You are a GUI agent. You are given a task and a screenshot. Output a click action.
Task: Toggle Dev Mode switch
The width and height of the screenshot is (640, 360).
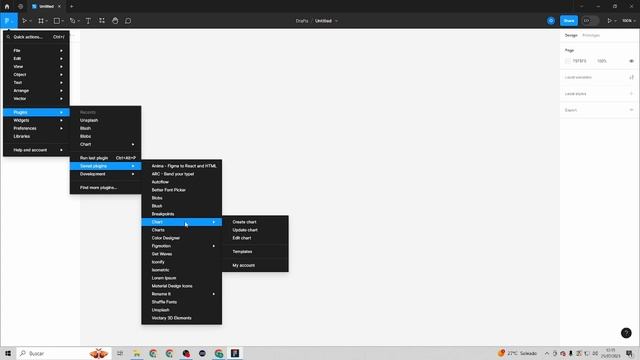coord(590,20)
